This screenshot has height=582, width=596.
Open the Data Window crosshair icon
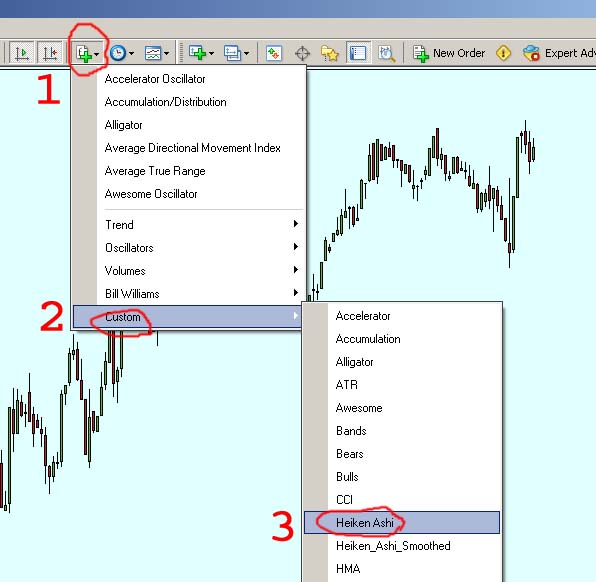[x=302, y=53]
